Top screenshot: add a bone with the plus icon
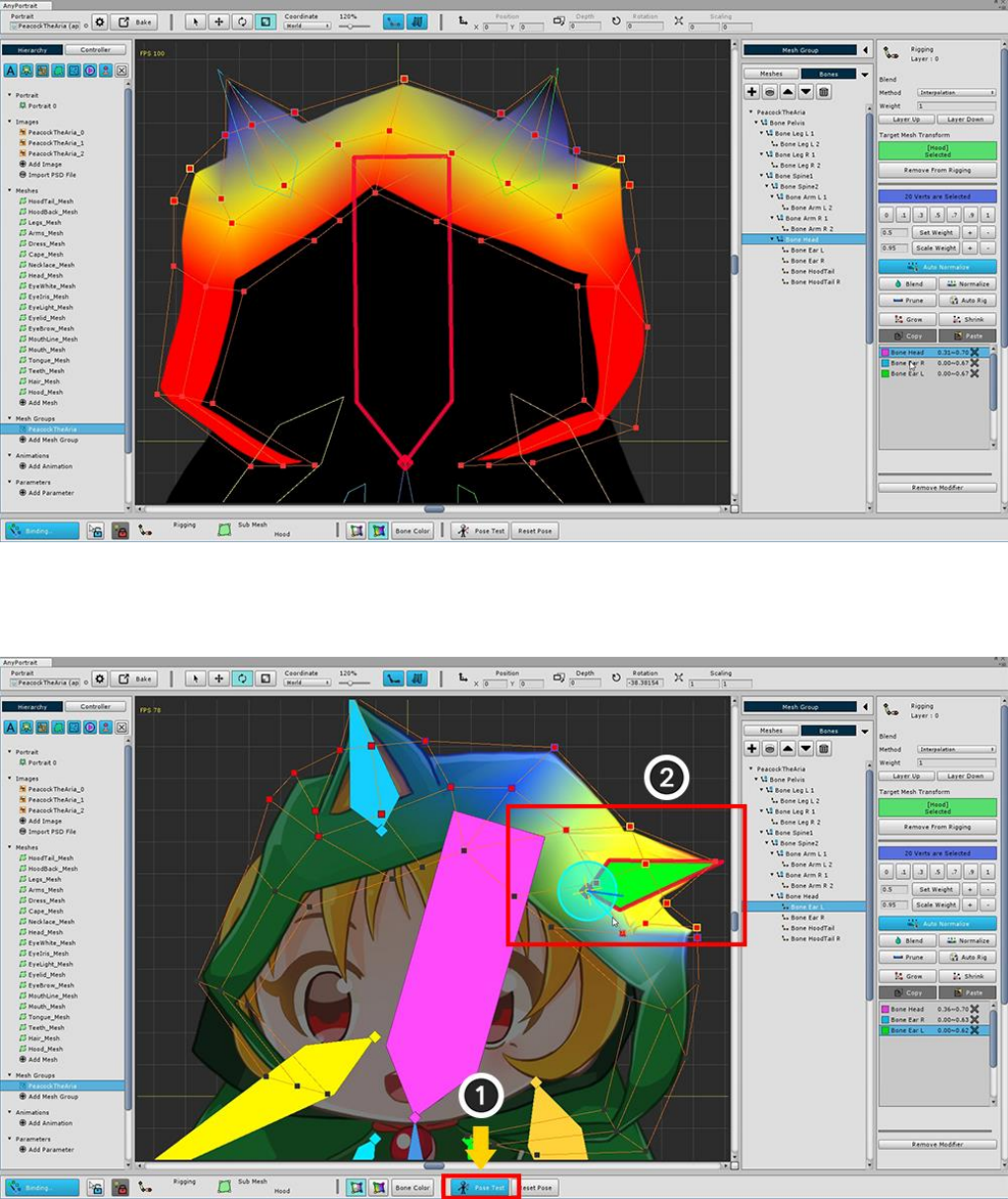The width and height of the screenshot is (1008, 1199). [x=752, y=92]
